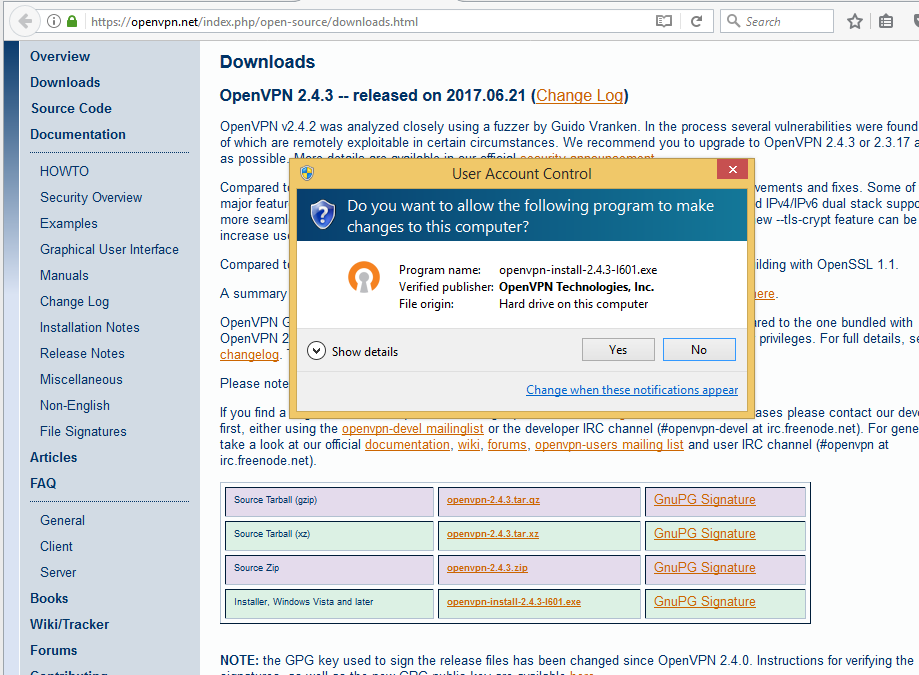
Task: Click 'Installer, Windows Vista and later' cell
Action: coord(329,604)
